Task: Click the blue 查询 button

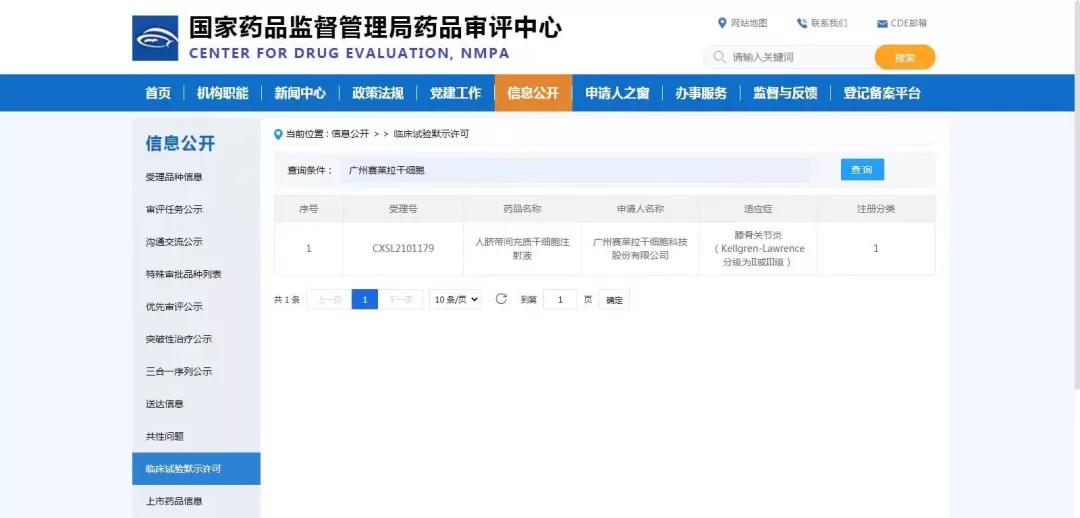Action: [861, 170]
